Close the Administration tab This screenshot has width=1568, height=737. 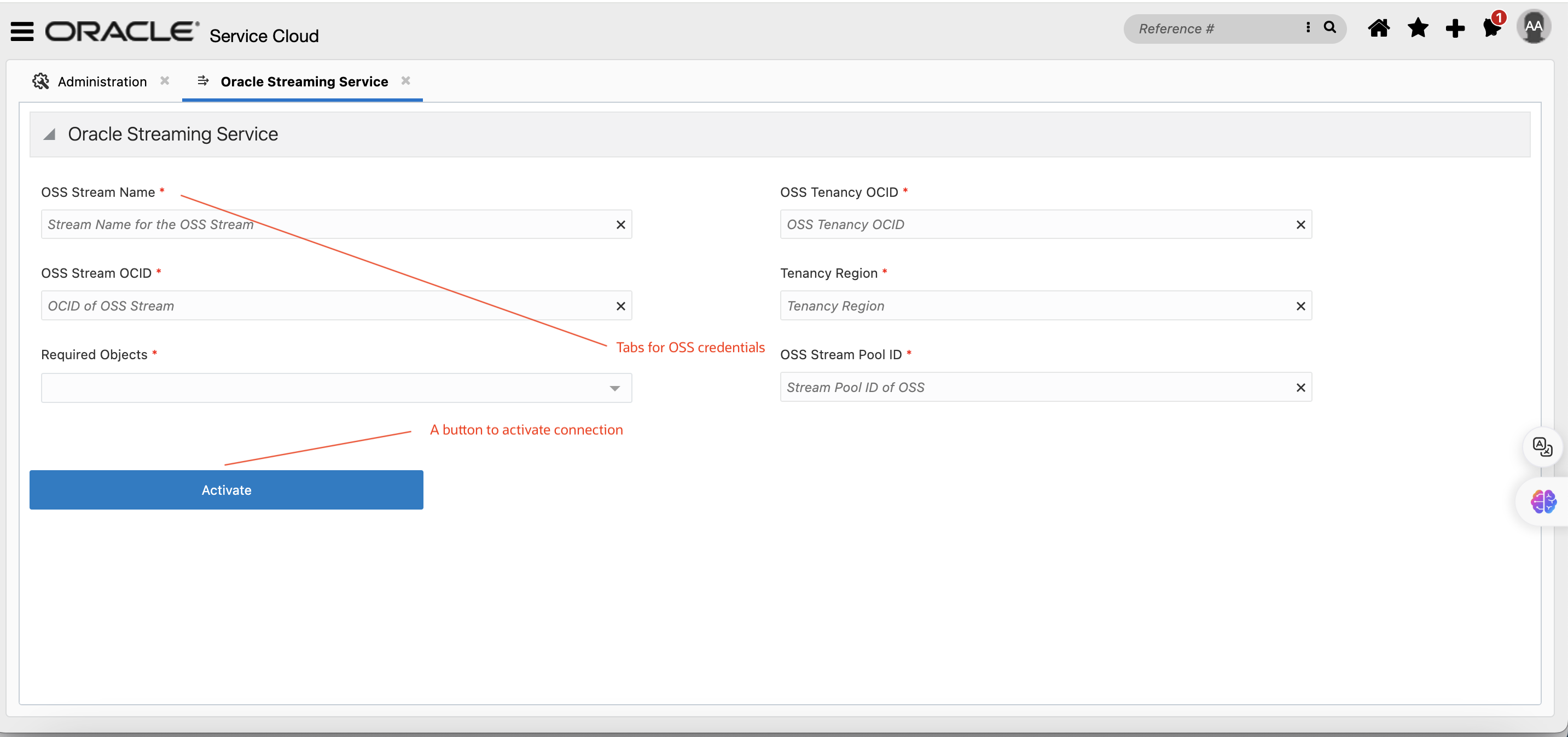(x=164, y=80)
